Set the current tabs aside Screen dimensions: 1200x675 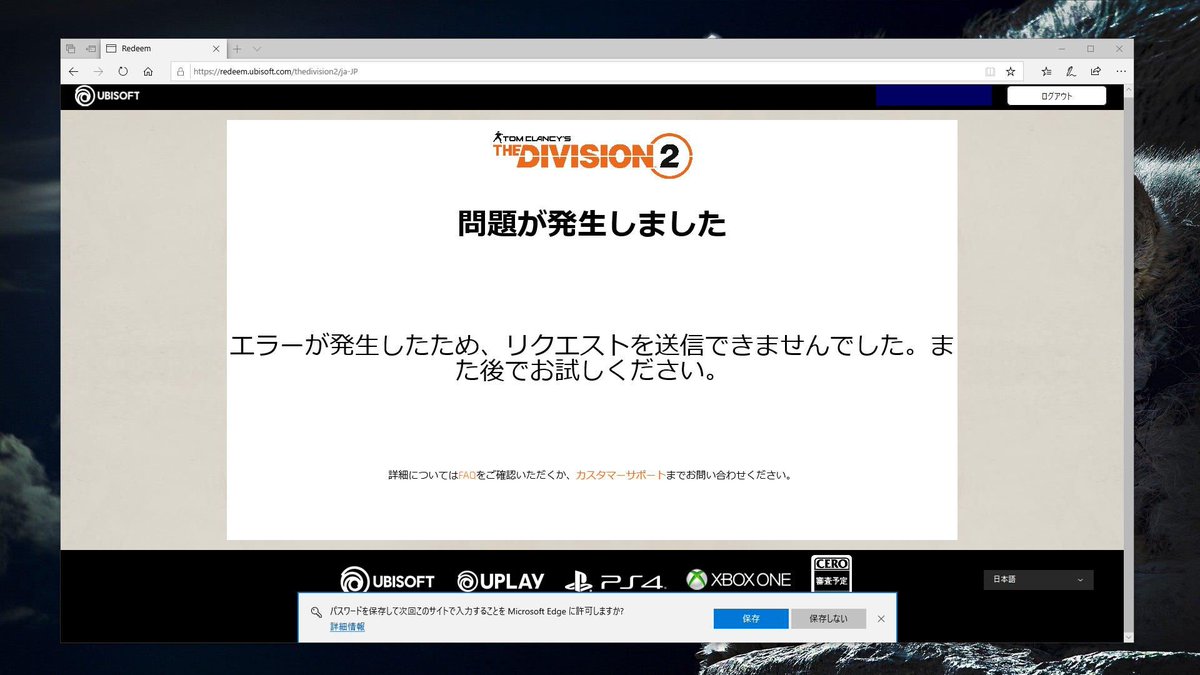pos(90,48)
